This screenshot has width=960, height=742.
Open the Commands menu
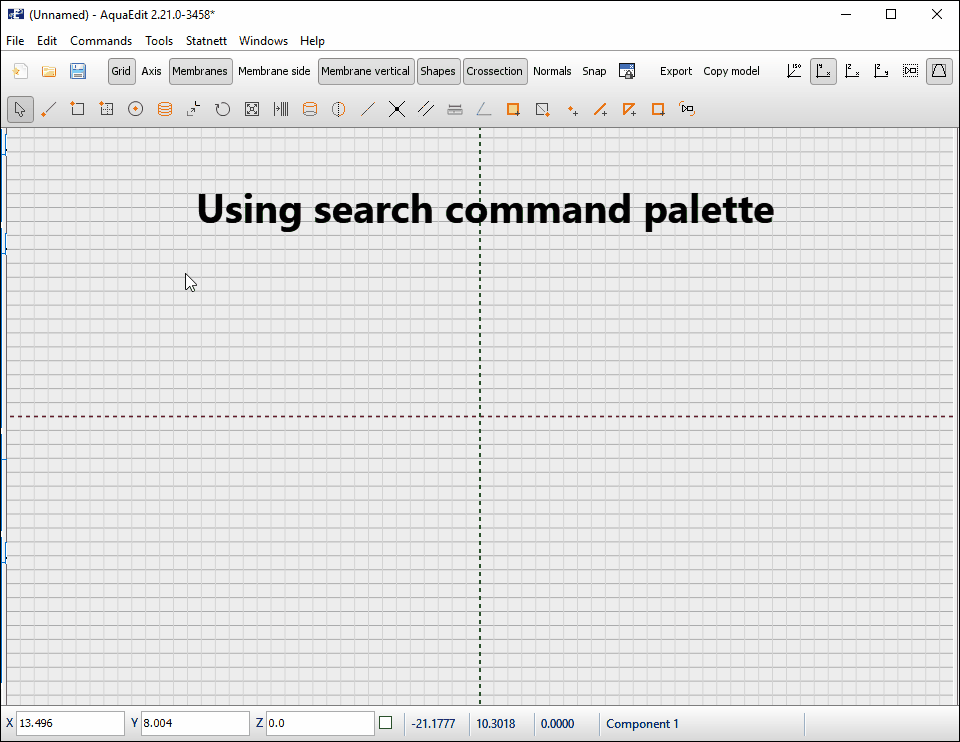coord(101,40)
